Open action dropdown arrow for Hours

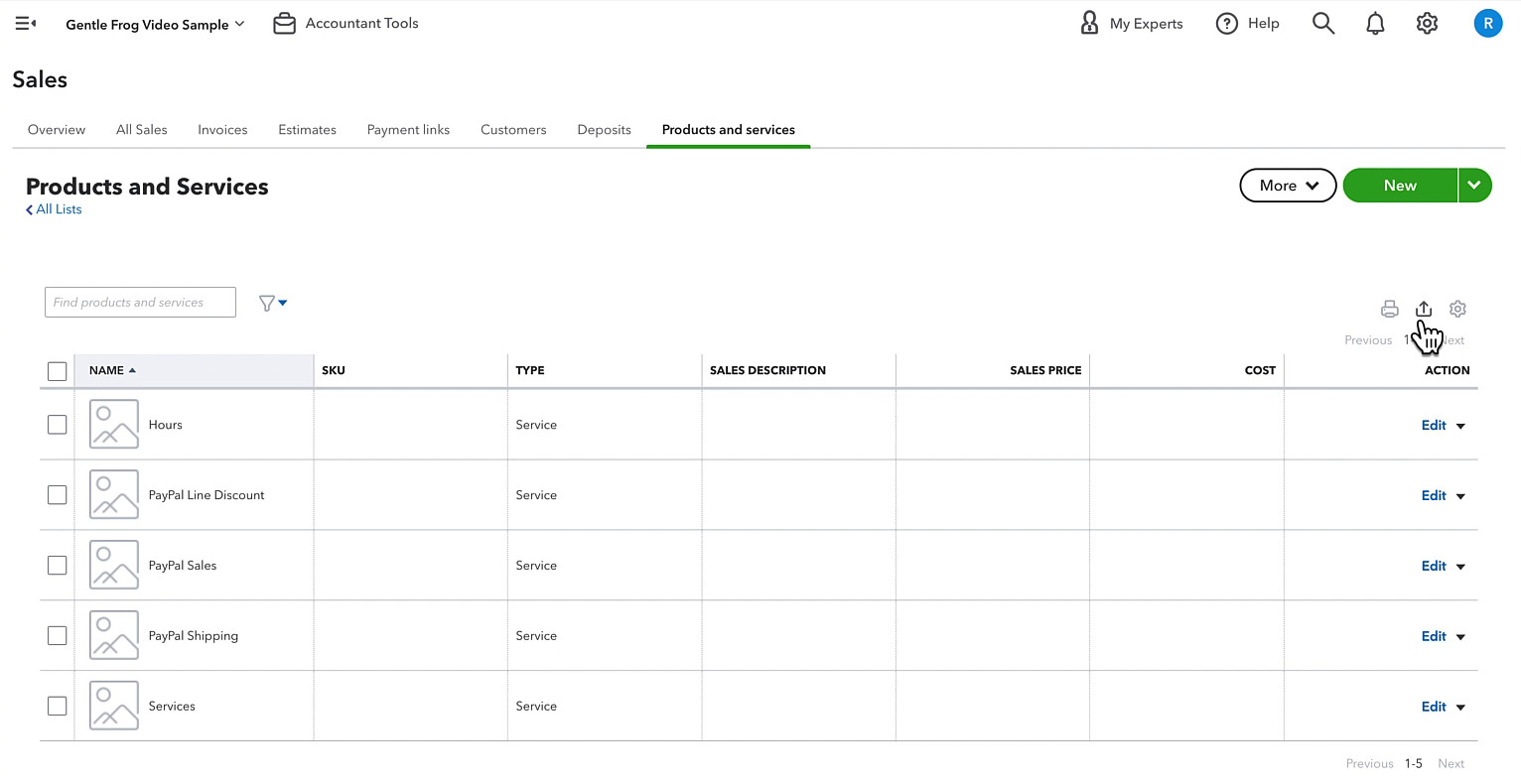click(x=1460, y=426)
